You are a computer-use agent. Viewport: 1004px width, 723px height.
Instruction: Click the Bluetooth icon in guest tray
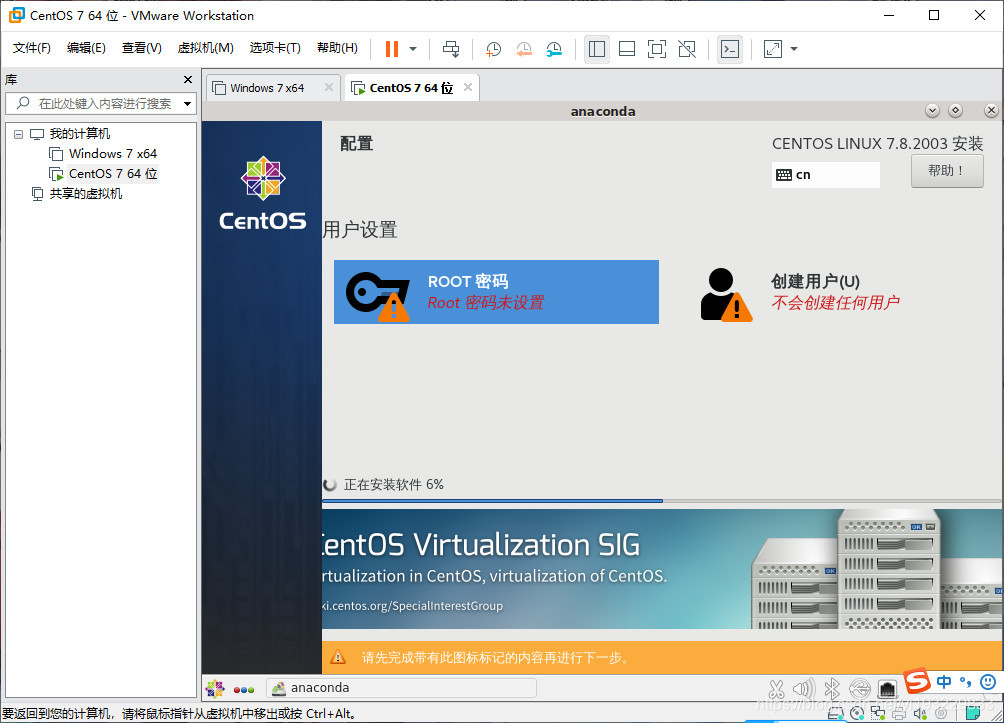click(x=832, y=689)
